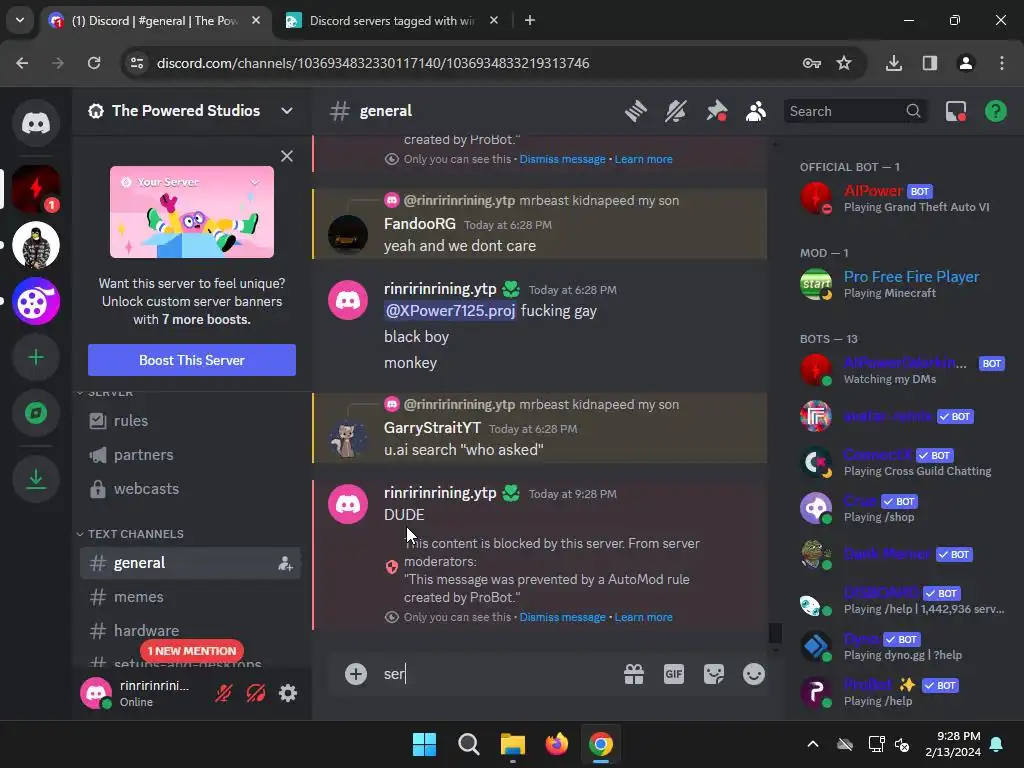Expand The Powered Studios server menu

(287, 110)
